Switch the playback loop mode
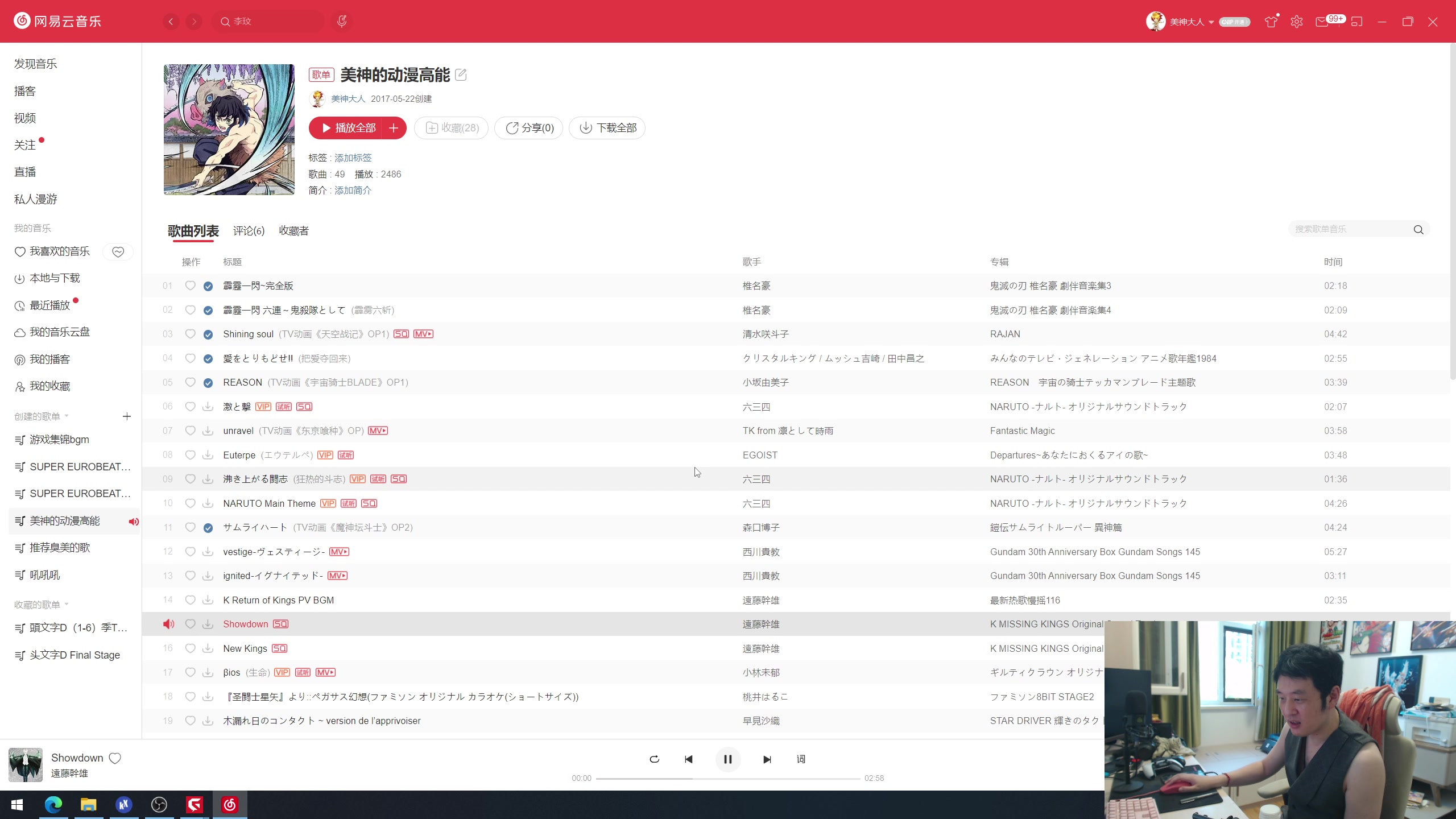 coord(655,759)
